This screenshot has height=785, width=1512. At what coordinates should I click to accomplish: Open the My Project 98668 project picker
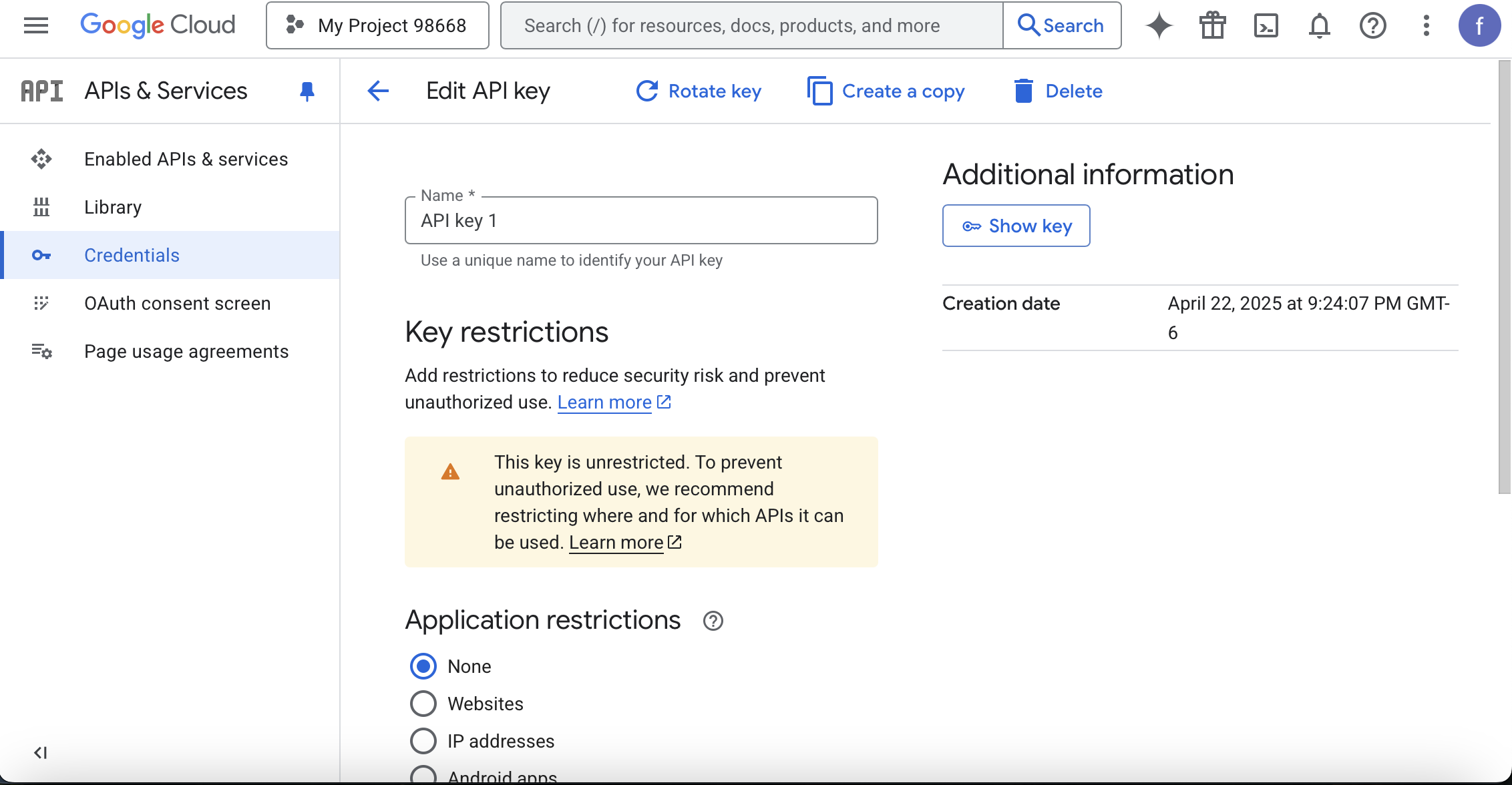tap(377, 25)
